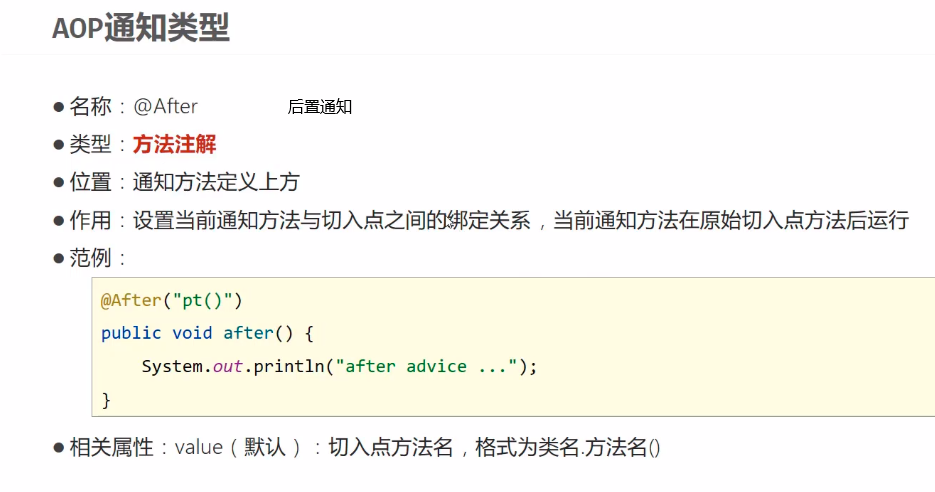
Task: Click the 名称 bullet label
Action: click(90, 107)
